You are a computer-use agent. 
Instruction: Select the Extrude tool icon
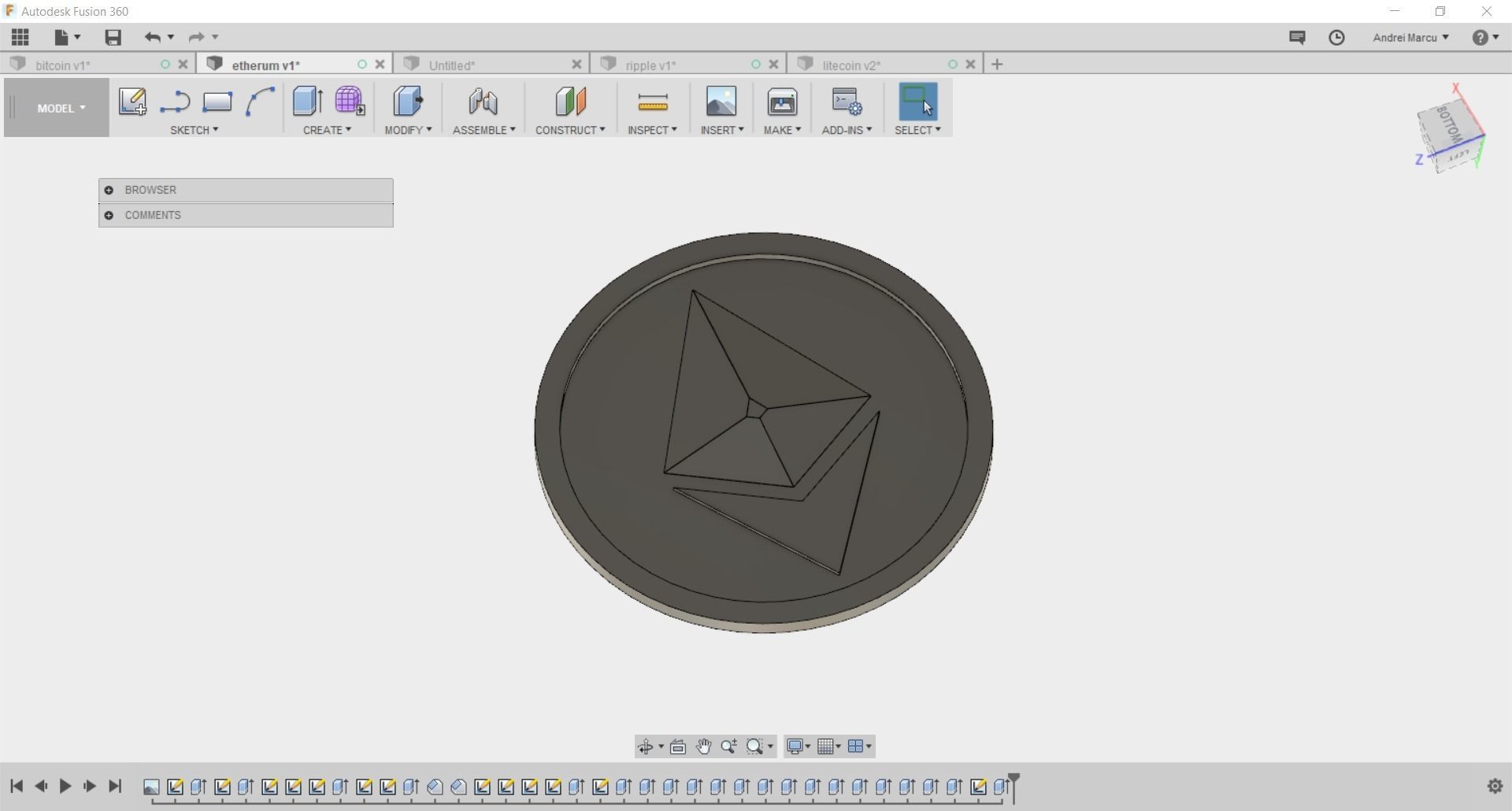tap(307, 102)
